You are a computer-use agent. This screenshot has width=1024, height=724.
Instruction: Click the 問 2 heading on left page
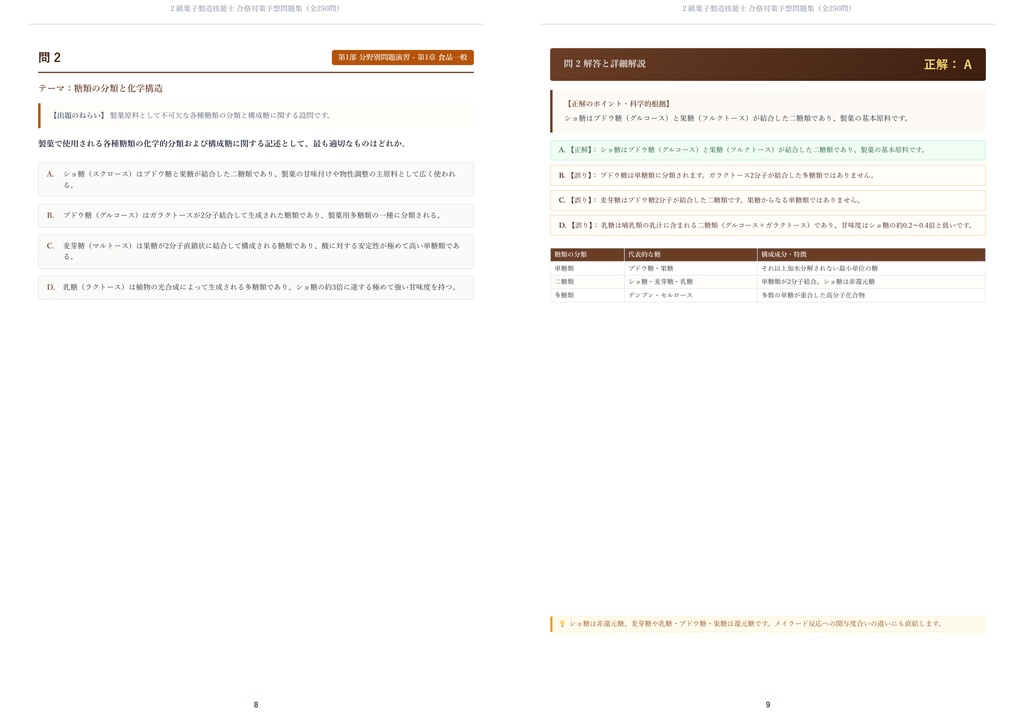coord(50,57)
